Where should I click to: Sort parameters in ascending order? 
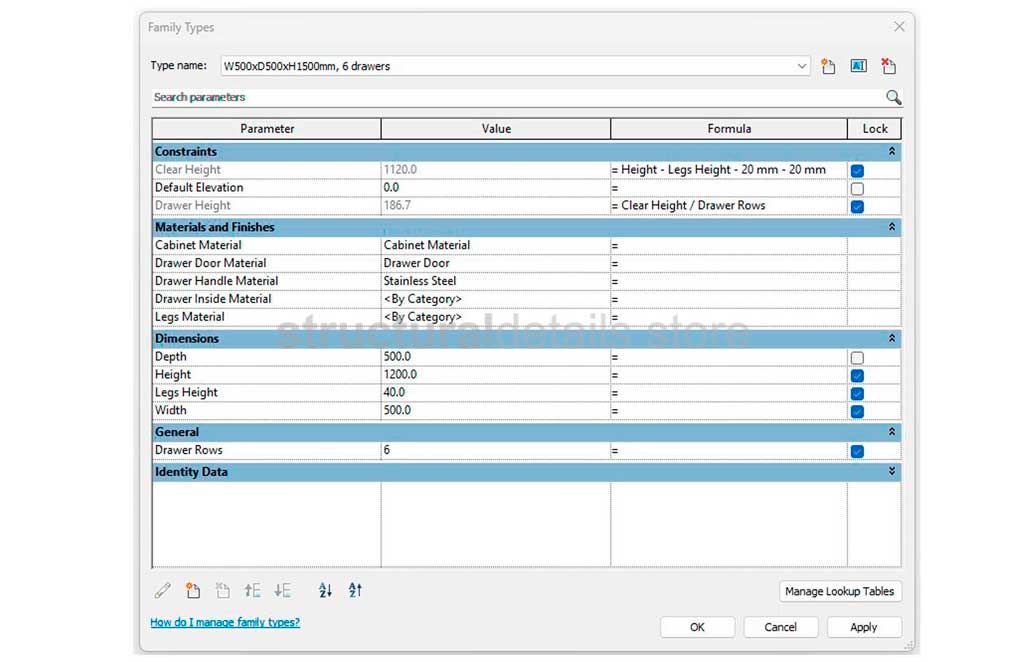tap(325, 591)
